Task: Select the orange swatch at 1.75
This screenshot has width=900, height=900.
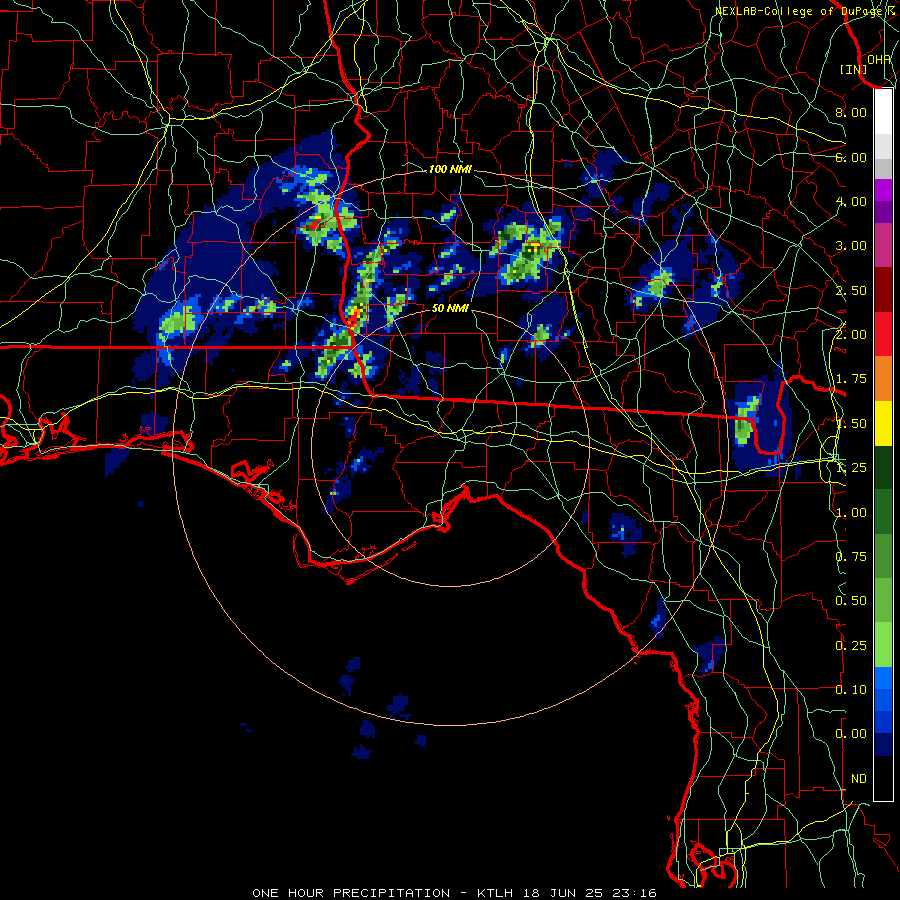Action: 883,379
